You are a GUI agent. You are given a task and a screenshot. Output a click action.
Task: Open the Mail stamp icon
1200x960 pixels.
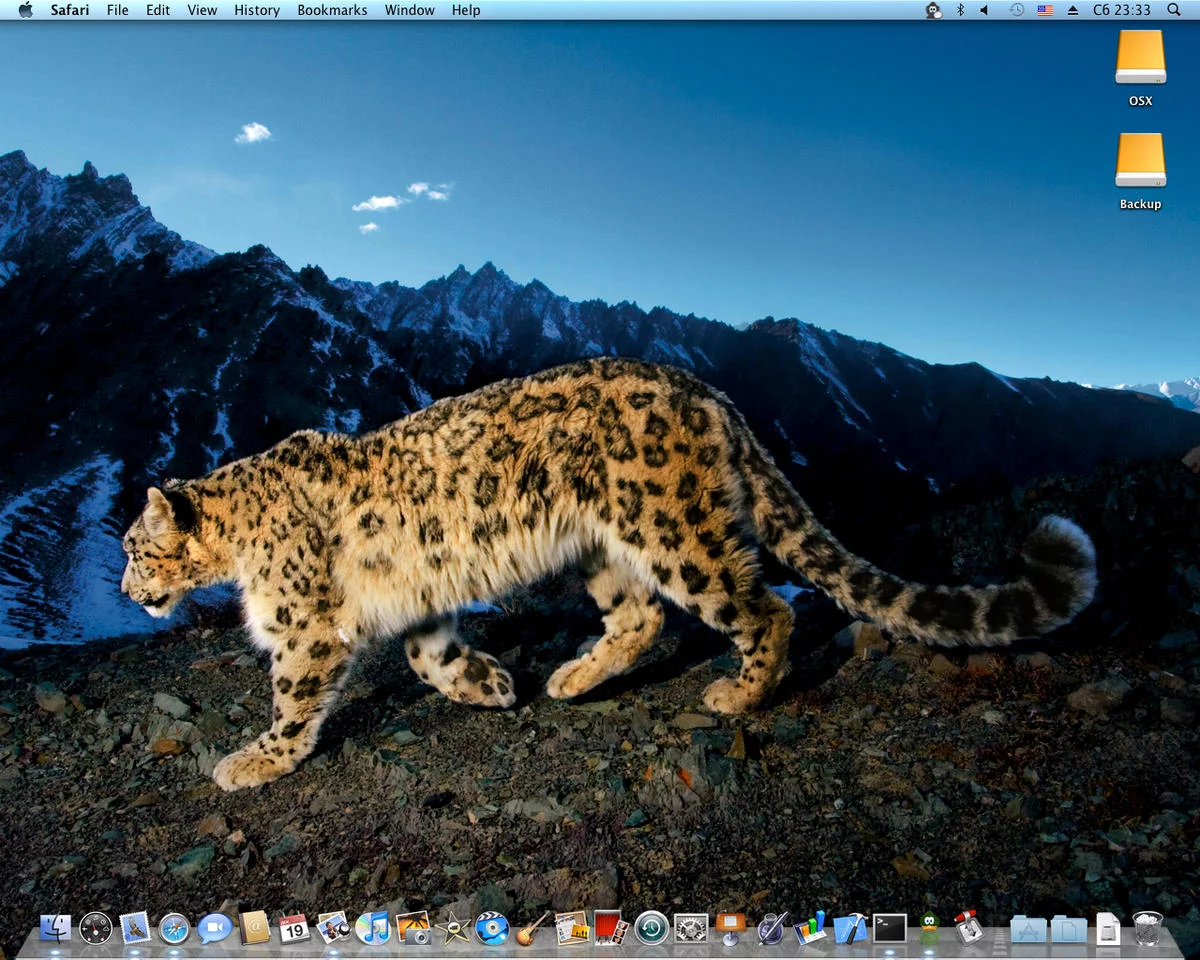pos(135,928)
